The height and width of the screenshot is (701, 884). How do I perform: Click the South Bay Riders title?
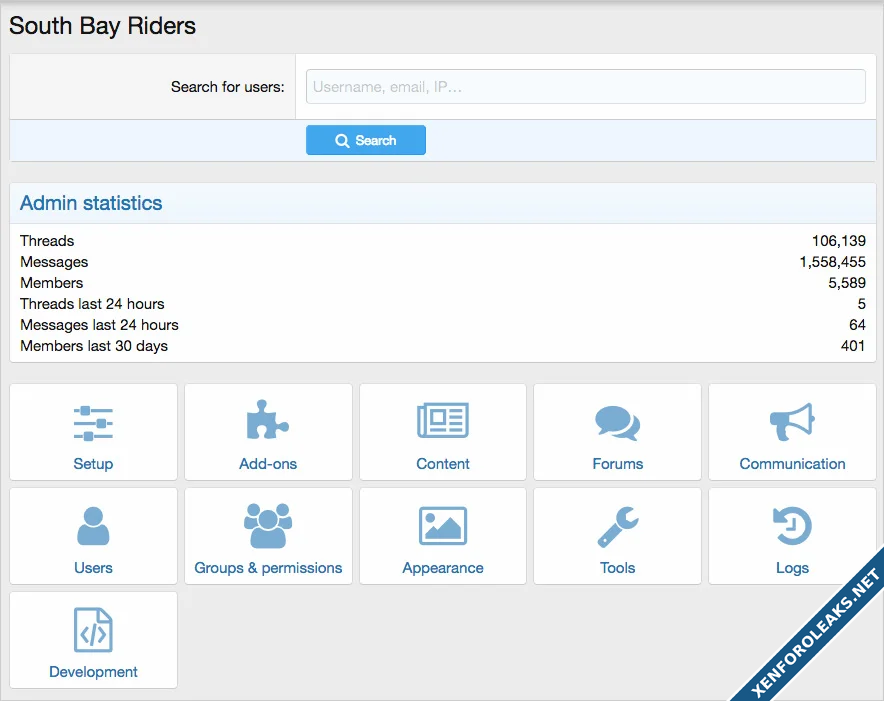point(103,26)
